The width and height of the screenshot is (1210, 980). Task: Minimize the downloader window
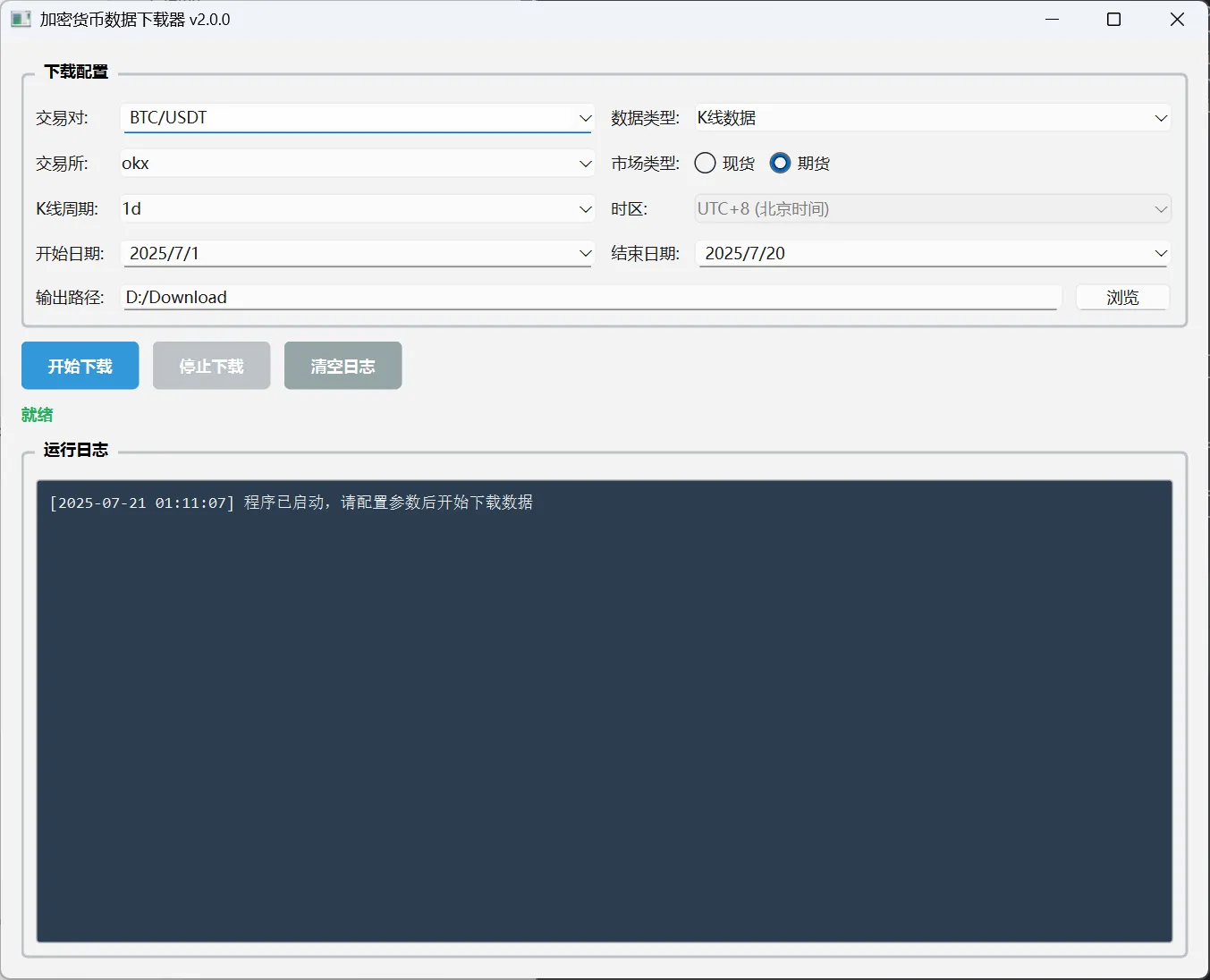[1052, 20]
